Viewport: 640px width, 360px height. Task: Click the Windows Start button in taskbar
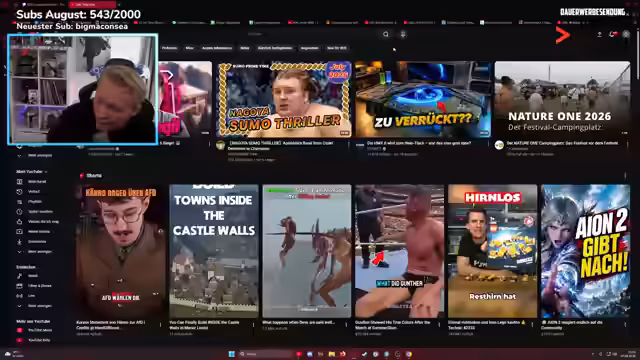pos(231,354)
